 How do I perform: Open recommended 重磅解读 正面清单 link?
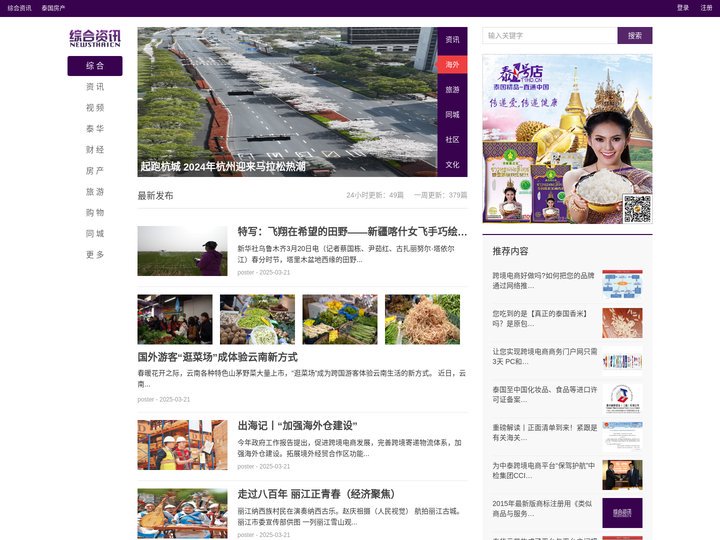coord(545,433)
